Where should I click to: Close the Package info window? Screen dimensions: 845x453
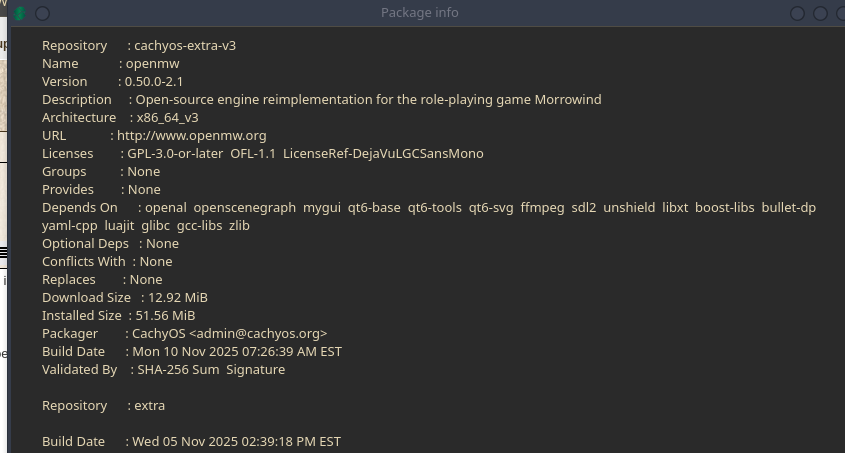[x=840, y=13]
